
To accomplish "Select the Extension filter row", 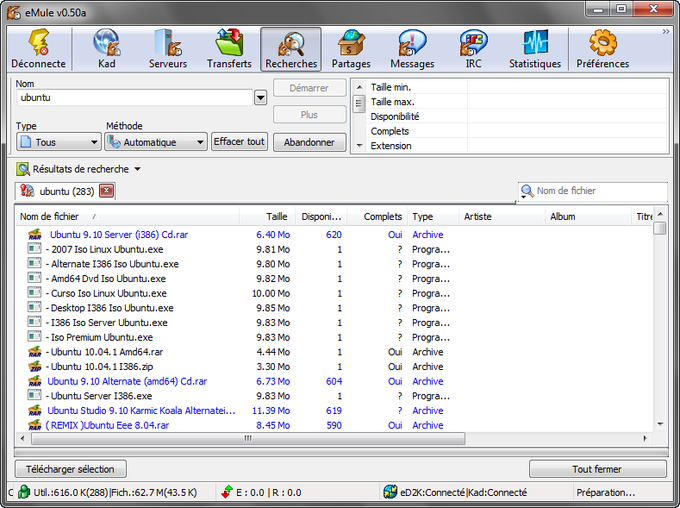I will click(x=516, y=146).
